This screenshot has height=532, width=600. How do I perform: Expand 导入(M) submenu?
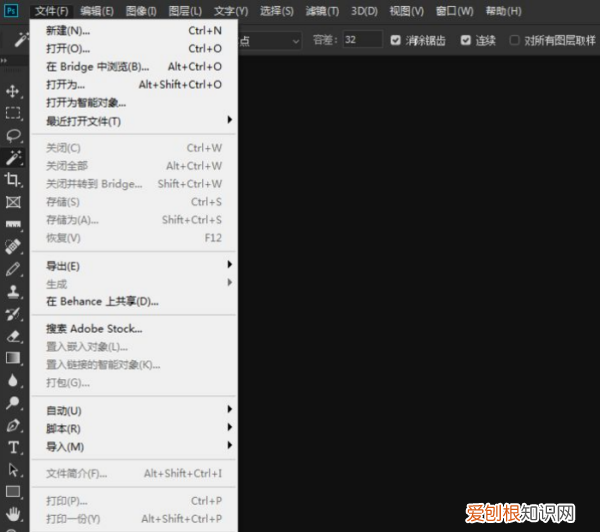(134, 447)
